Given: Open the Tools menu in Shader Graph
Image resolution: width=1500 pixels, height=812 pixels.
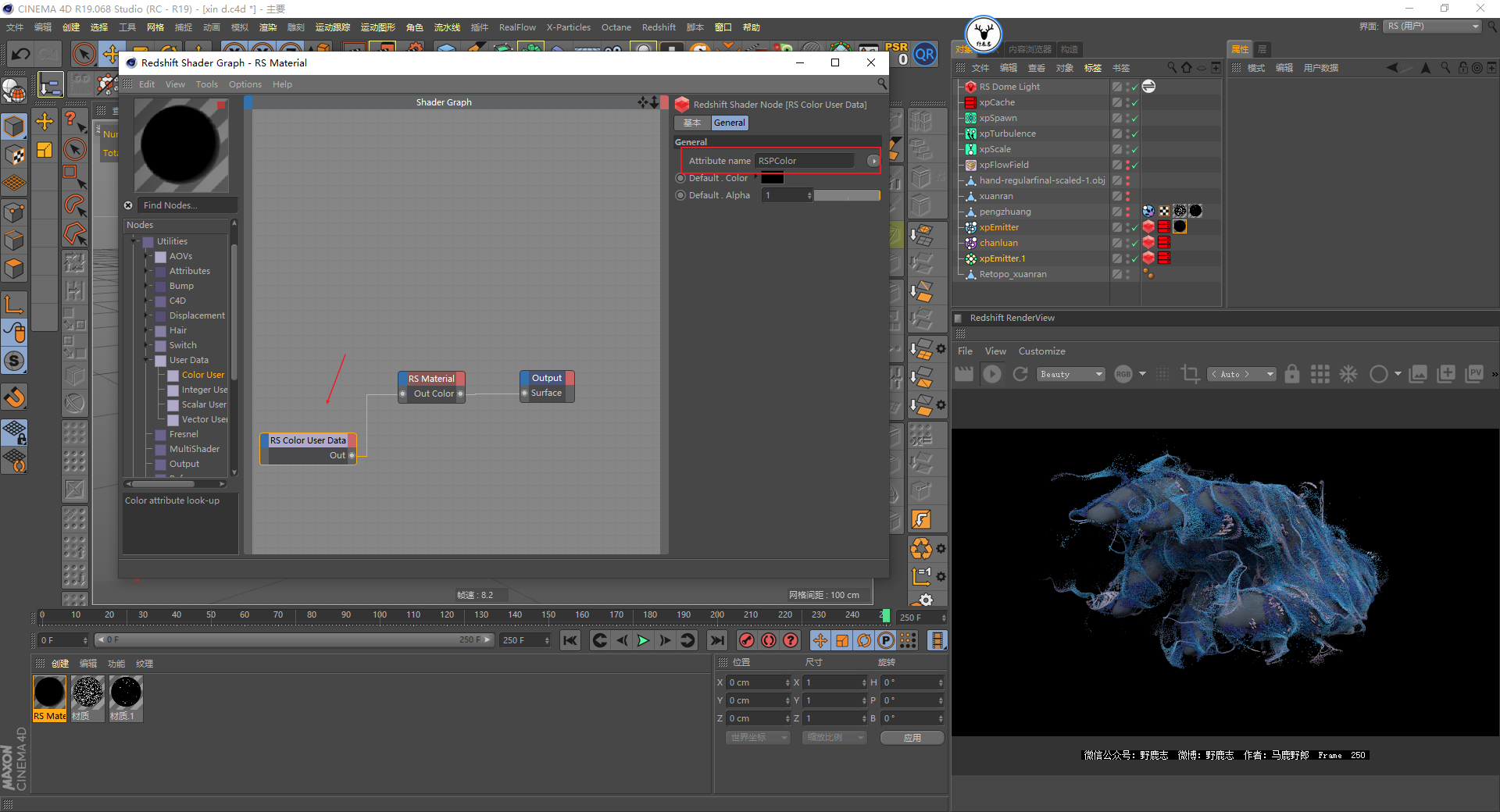Looking at the screenshot, I should (x=207, y=84).
